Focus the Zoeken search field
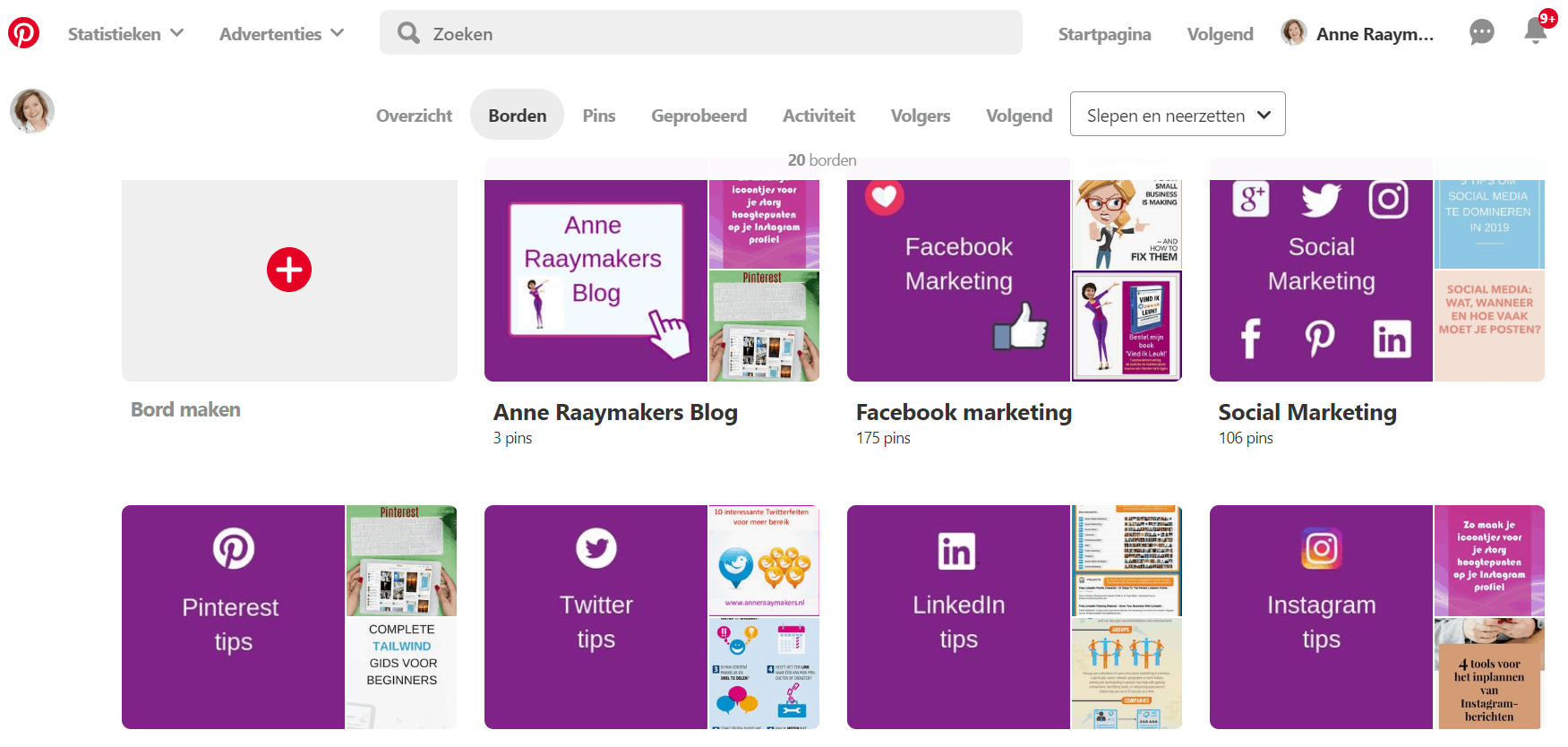Image resolution: width=1568 pixels, height=747 pixels. click(701, 33)
